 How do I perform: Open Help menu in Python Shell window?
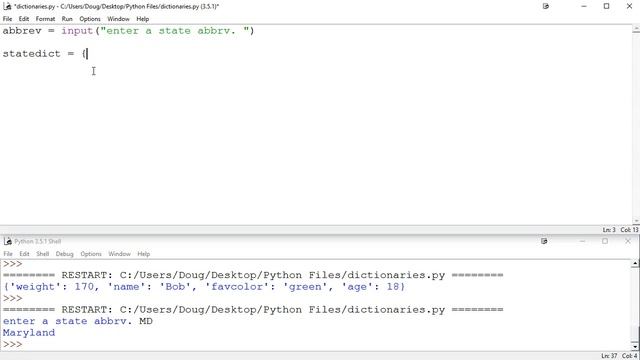pyautogui.click(x=143, y=253)
